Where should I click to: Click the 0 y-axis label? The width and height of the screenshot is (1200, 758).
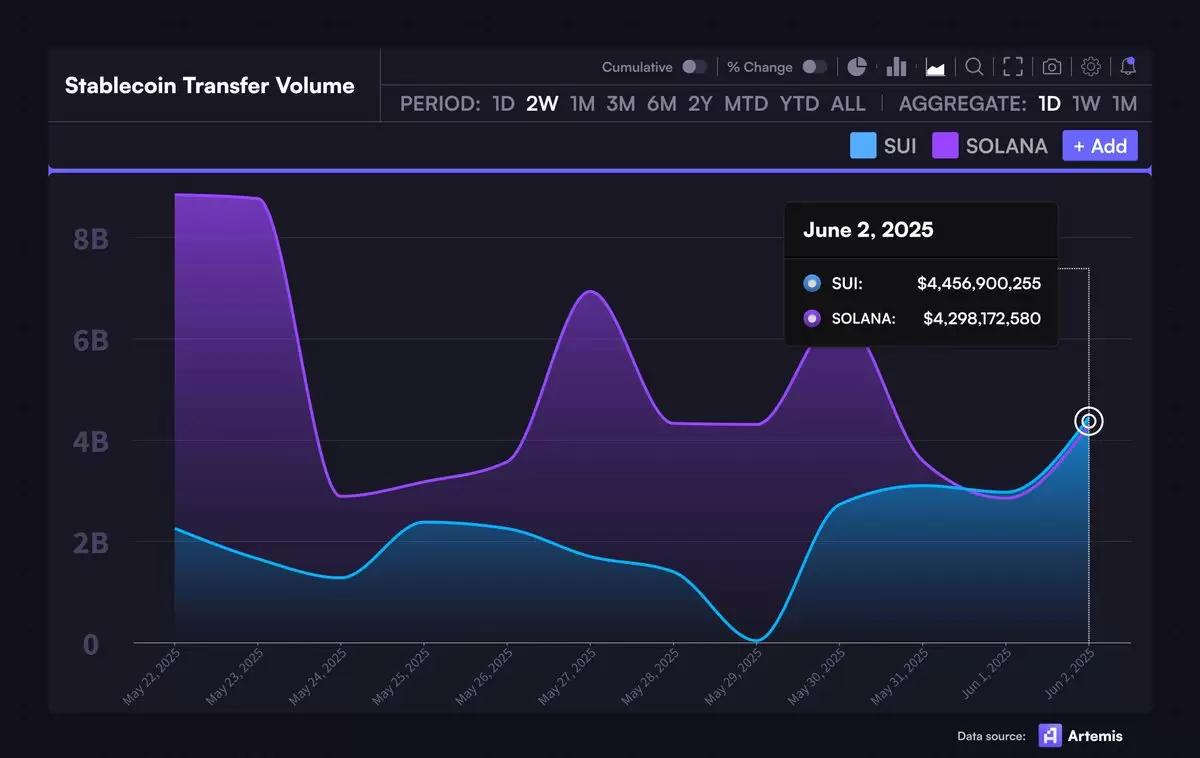[91, 644]
